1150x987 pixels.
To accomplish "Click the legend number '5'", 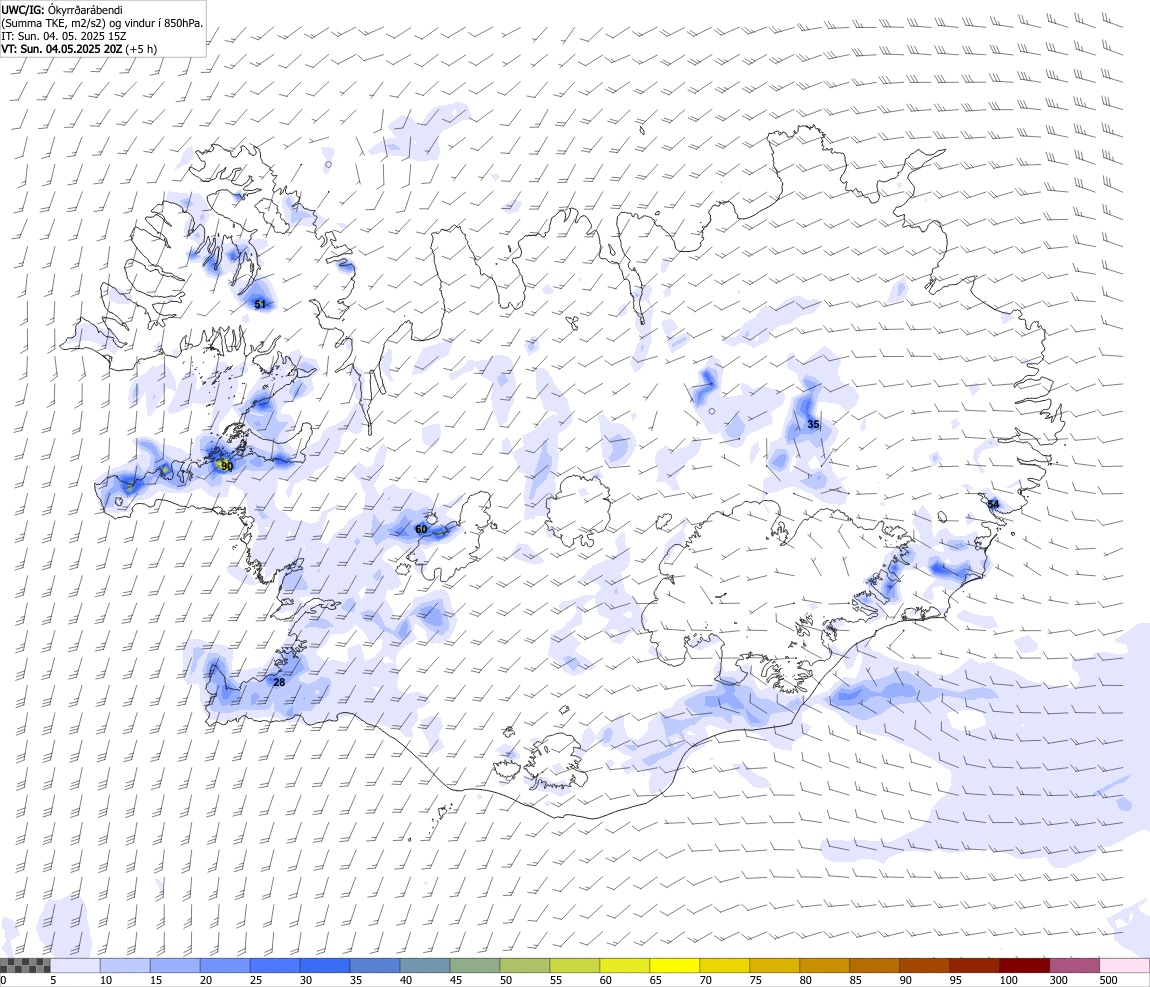I will [x=53, y=980].
